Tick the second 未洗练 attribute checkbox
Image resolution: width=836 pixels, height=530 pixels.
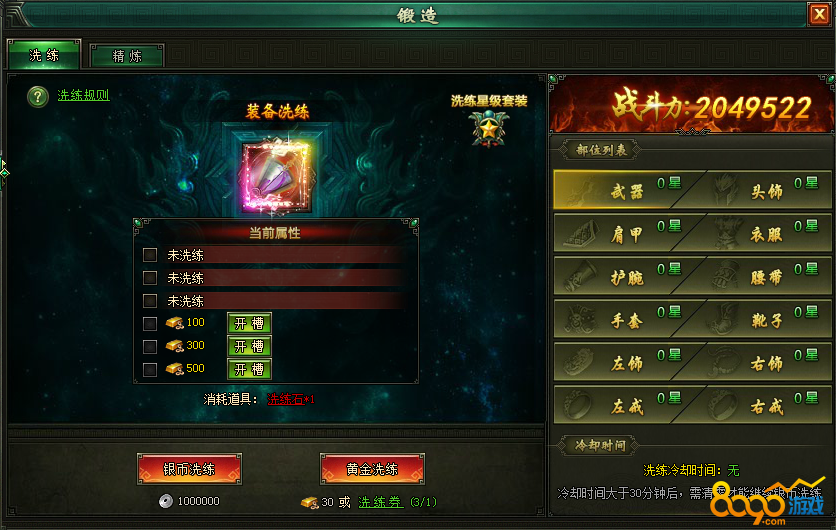pyautogui.click(x=150, y=278)
